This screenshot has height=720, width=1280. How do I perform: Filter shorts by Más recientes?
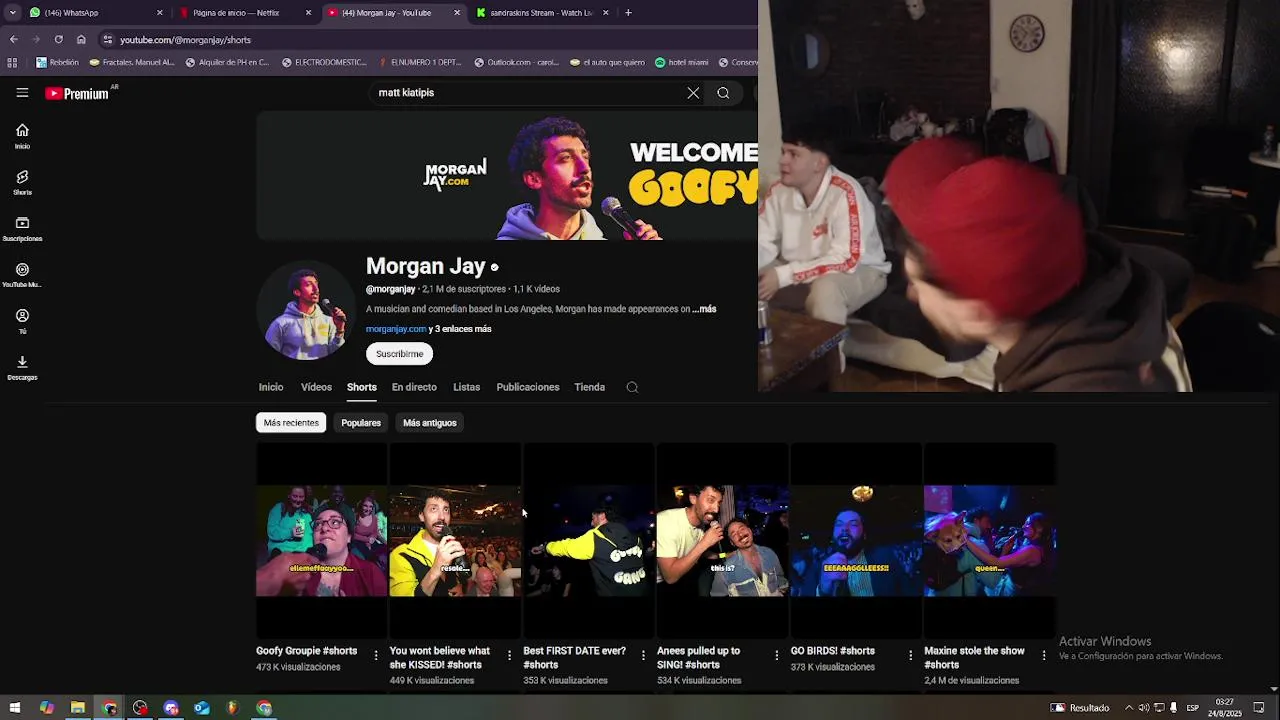tap(291, 423)
